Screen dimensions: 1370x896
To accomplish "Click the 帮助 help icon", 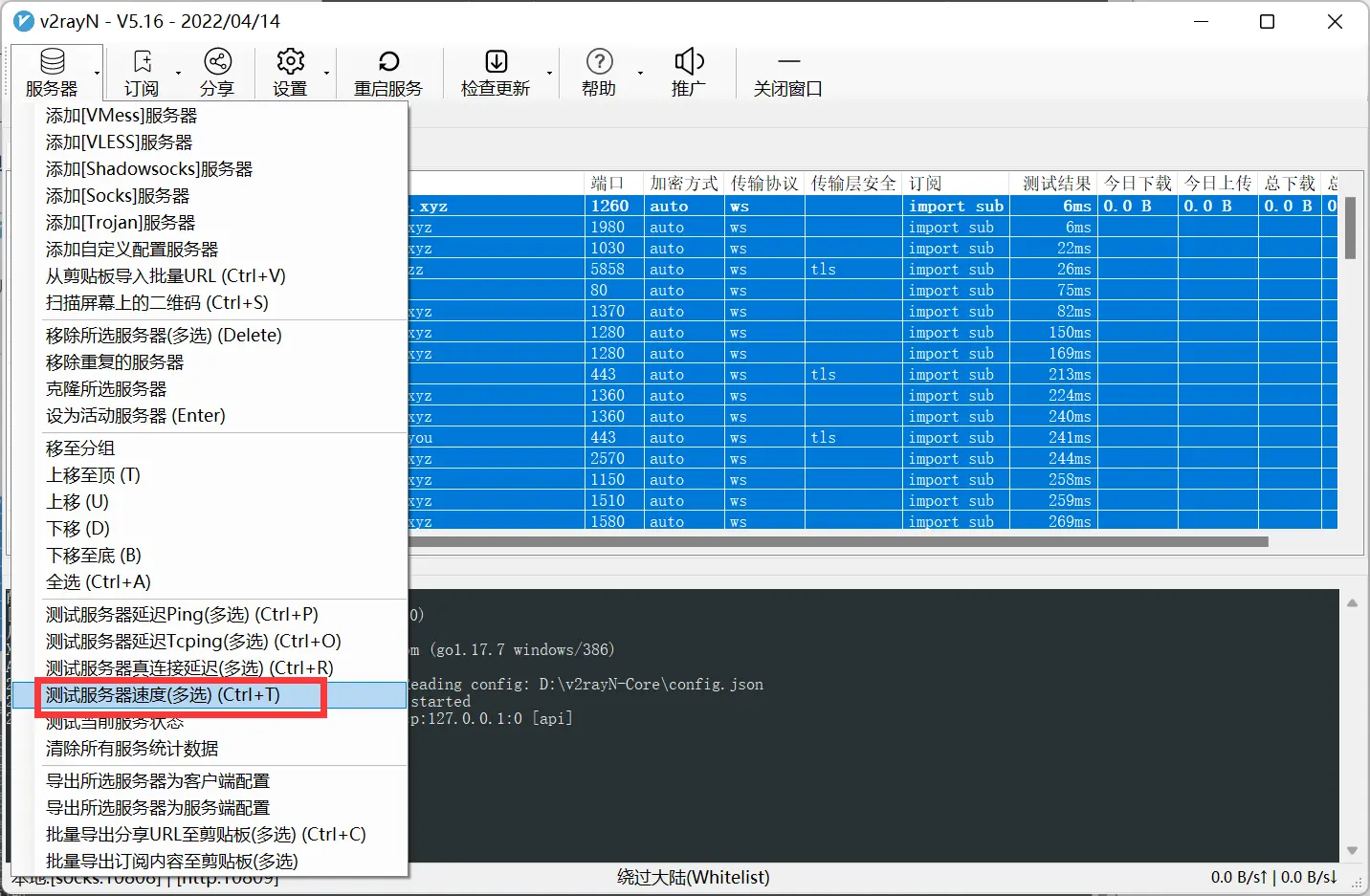I will pyautogui.click(x=599, y=62).
